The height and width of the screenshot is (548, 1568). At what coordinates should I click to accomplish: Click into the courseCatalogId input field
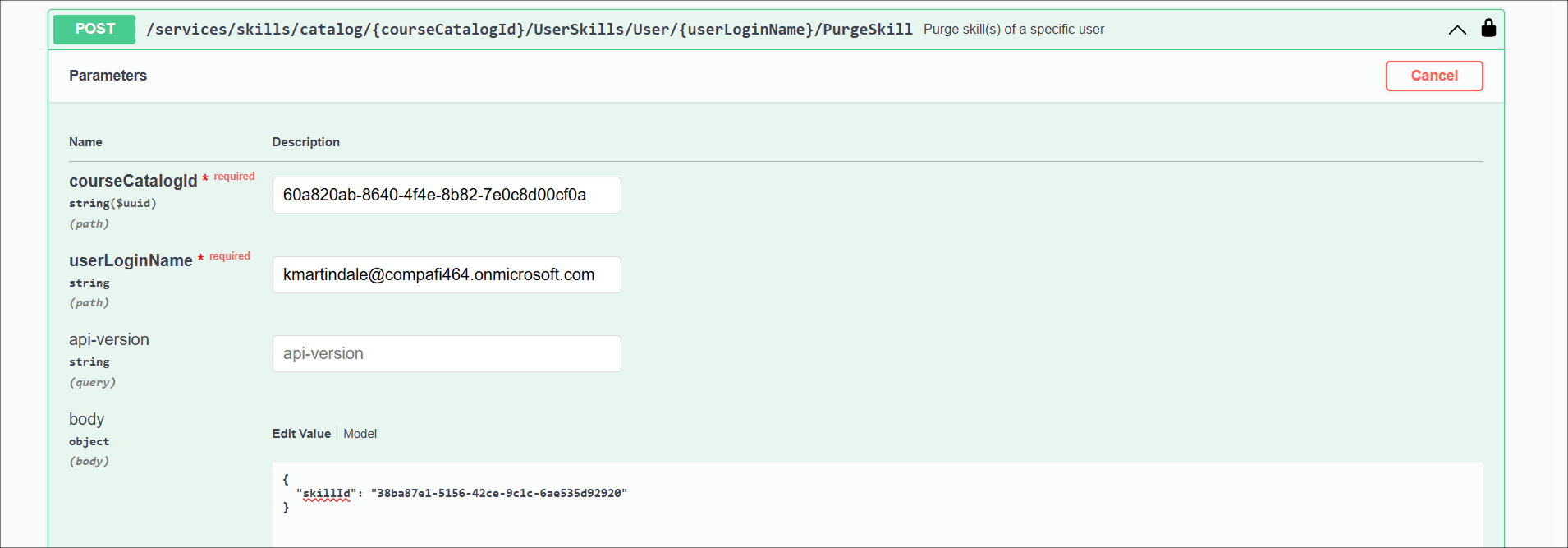click(446, 196)
